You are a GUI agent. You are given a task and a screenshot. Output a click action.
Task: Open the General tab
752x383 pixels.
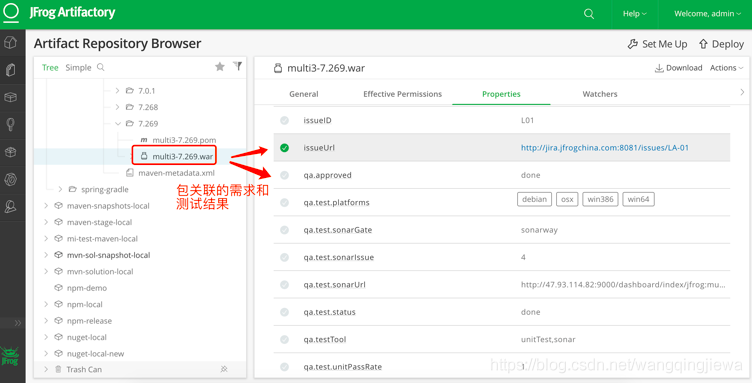(304, 94)
